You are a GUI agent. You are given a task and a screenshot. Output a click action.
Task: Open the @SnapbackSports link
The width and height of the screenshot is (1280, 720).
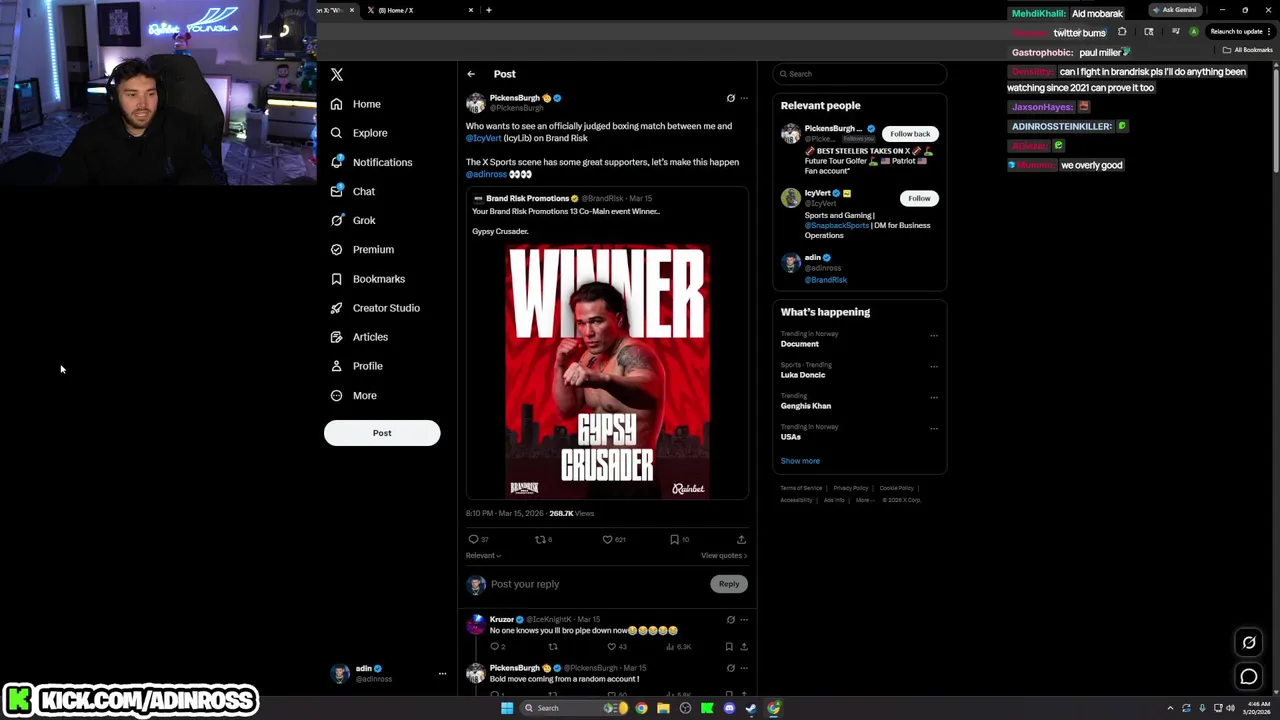[836, 225]
